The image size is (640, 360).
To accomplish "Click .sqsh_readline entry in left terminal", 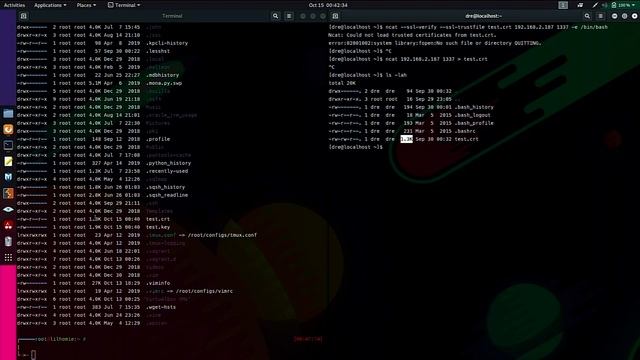I will 167,195.
